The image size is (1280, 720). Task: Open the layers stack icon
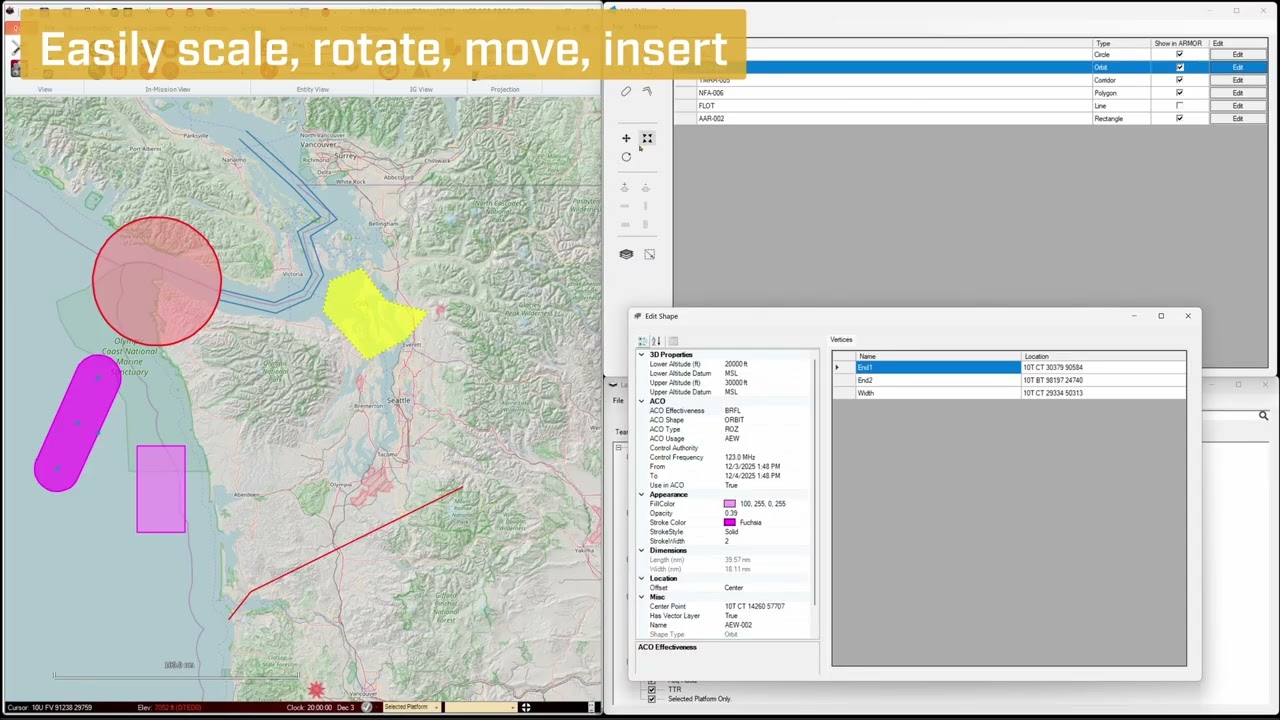coord(626,254)
